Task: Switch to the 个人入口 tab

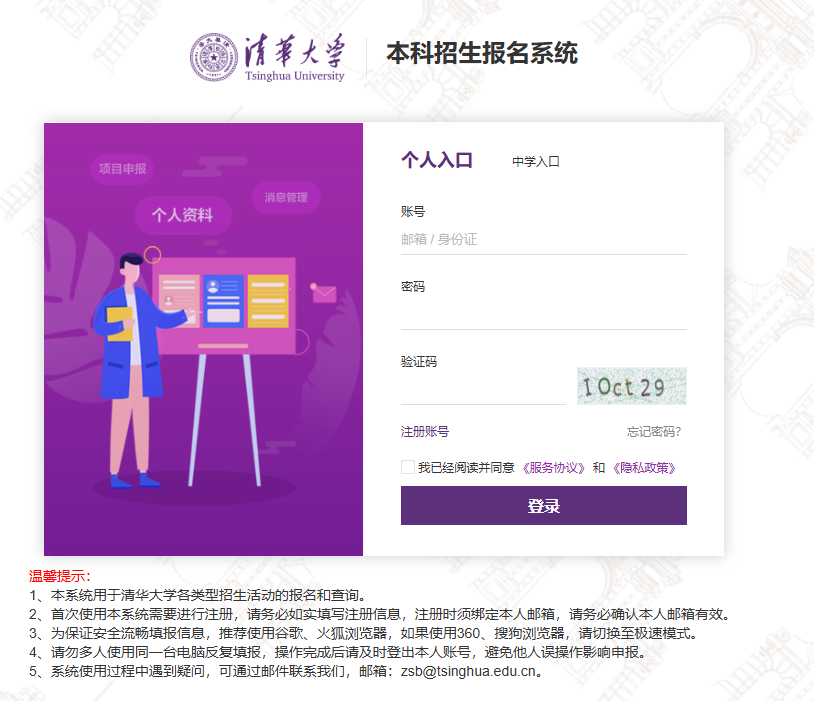Action: point(437,160)
